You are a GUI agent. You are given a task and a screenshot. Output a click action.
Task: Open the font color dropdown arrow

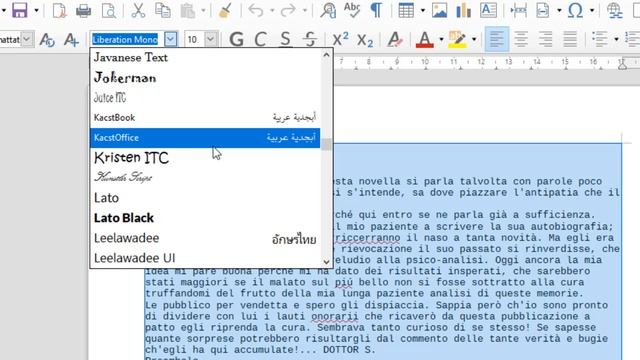click(441, 40)
